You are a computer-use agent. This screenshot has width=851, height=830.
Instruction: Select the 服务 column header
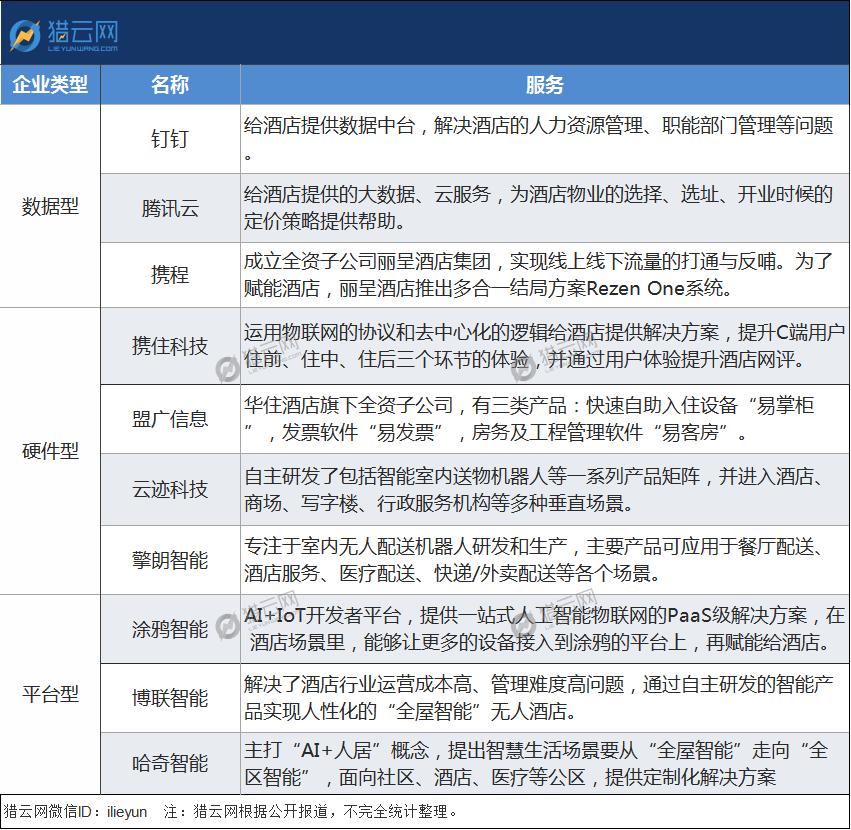(x=544, y=85)
